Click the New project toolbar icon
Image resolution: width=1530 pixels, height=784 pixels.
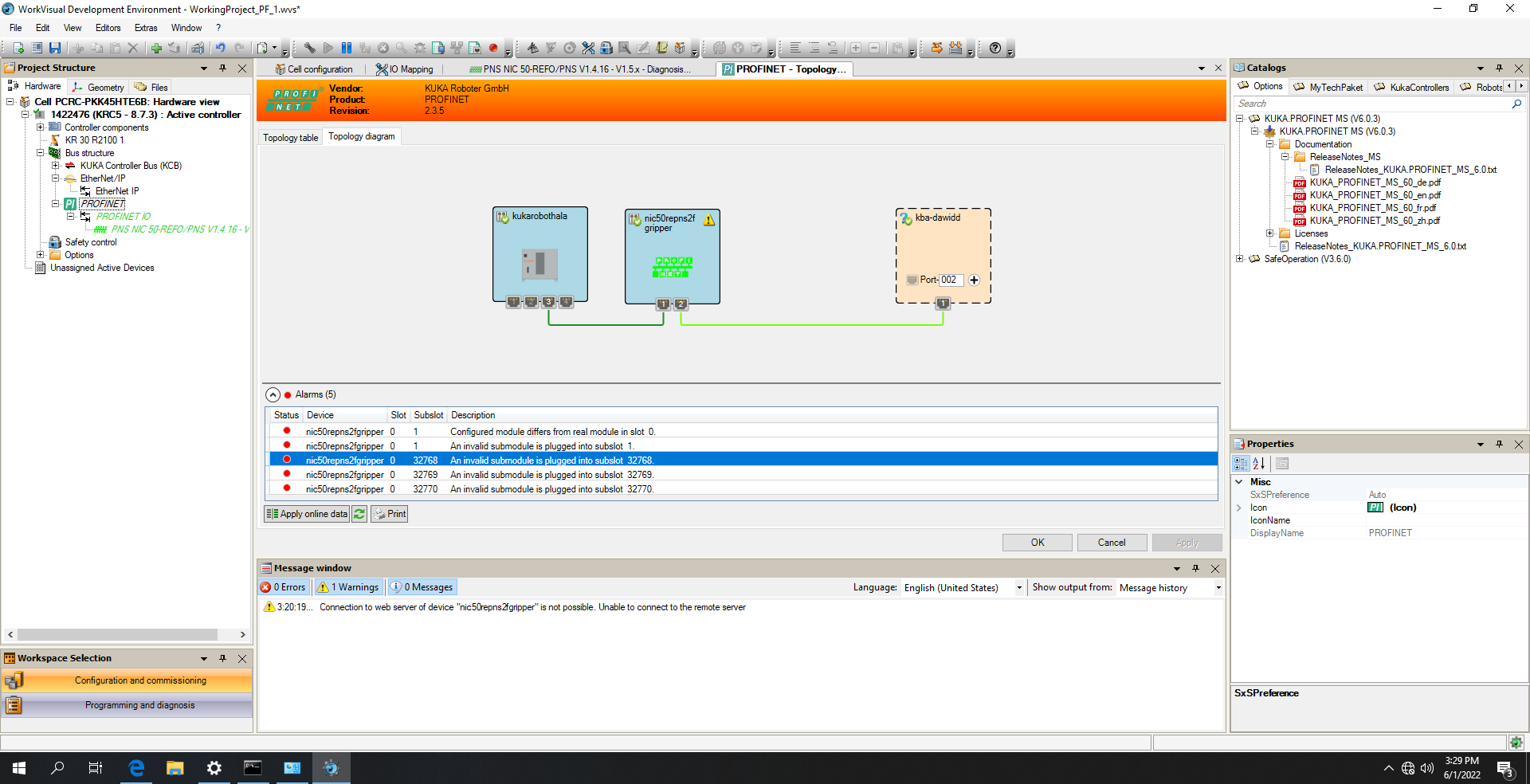click(x=18, y=49)
